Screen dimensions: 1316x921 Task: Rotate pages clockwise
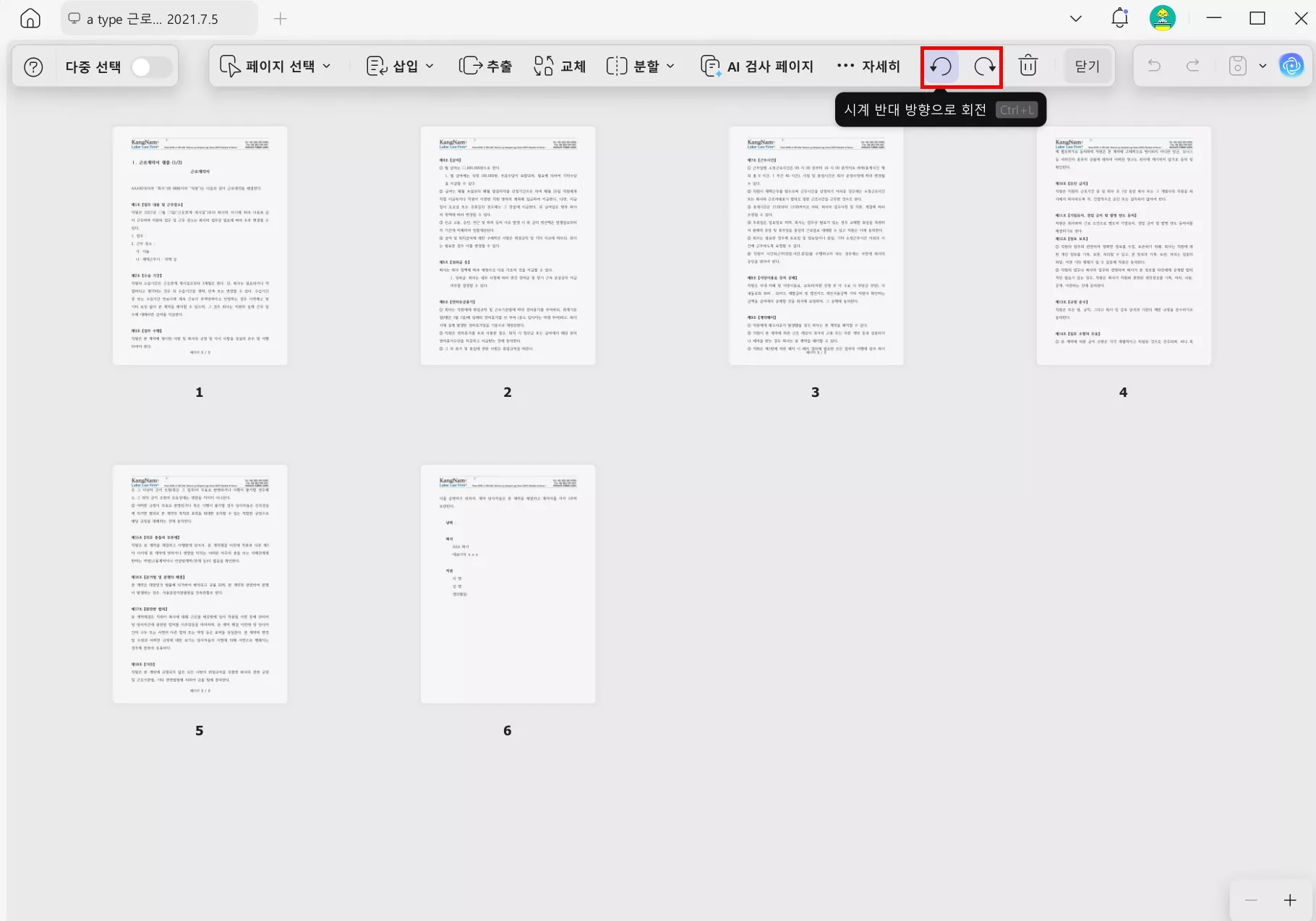point(983,66)
